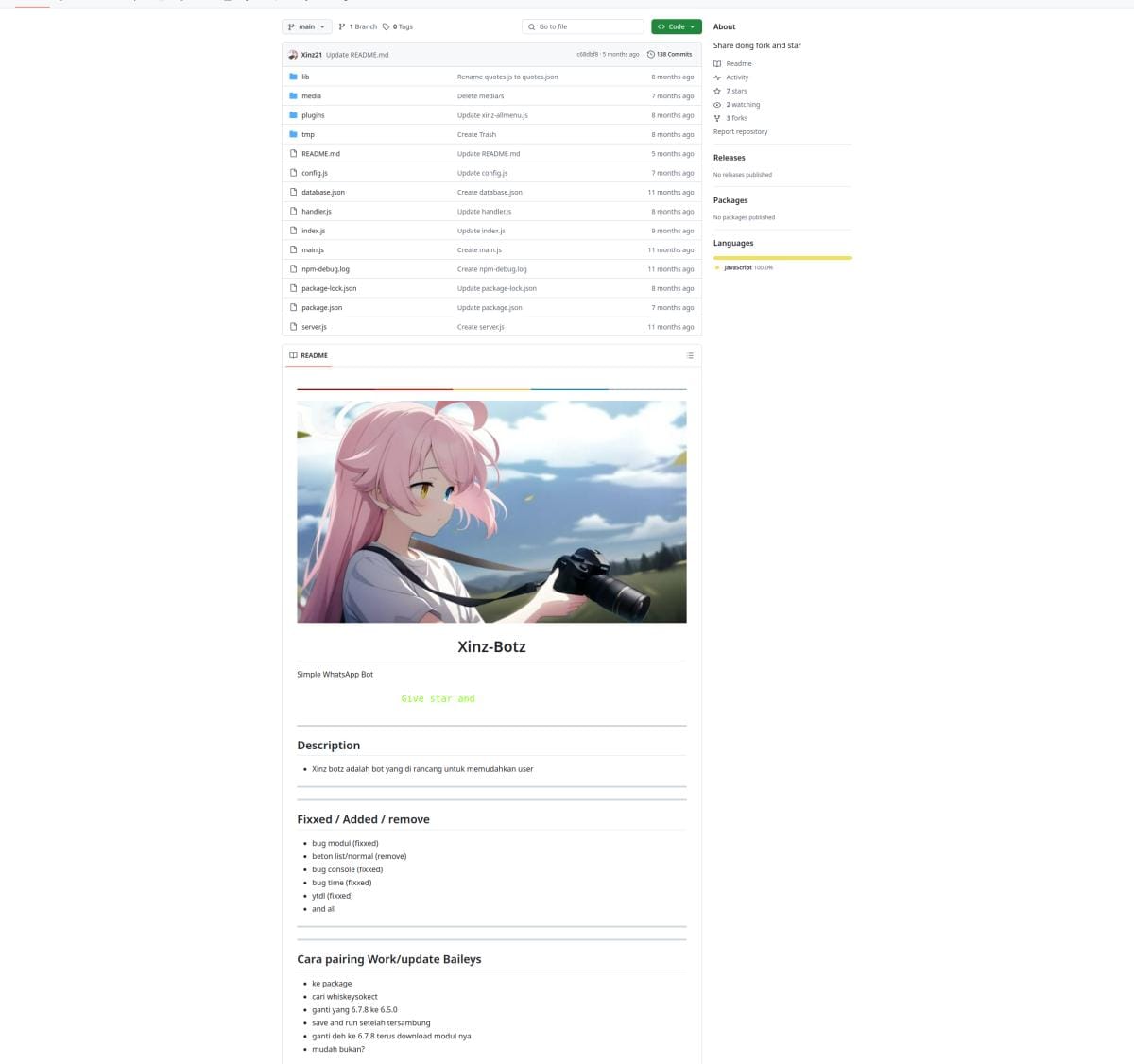Select the Activity pulse icon in the sidebar

pos(719,77)
